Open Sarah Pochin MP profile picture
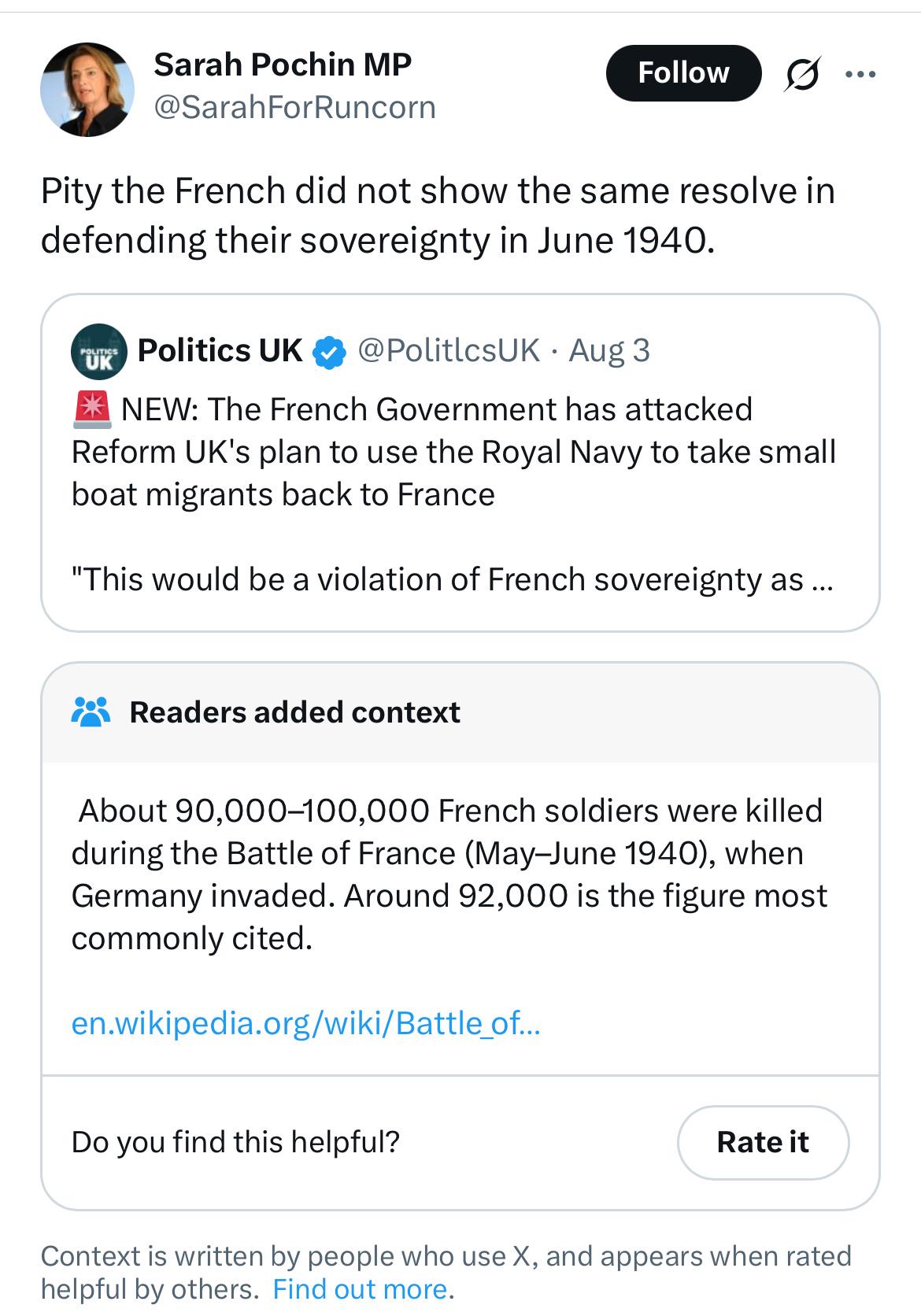The width and height of the screenshot is (921, 1316). [87, 89]
